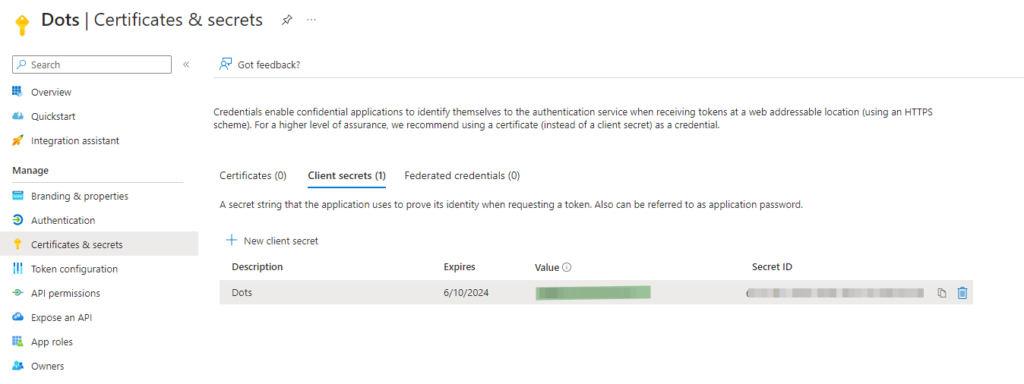
Task: Delete the Dots client secret
Action: (x=962, y=293)
